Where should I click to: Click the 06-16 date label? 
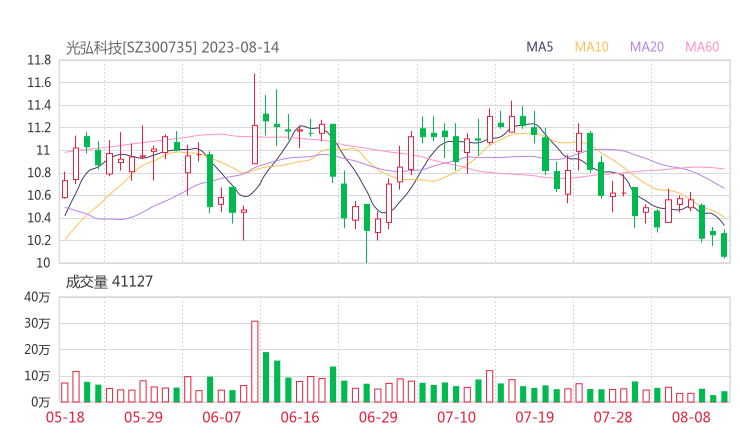pyautogui.click(x=300, y=417)
